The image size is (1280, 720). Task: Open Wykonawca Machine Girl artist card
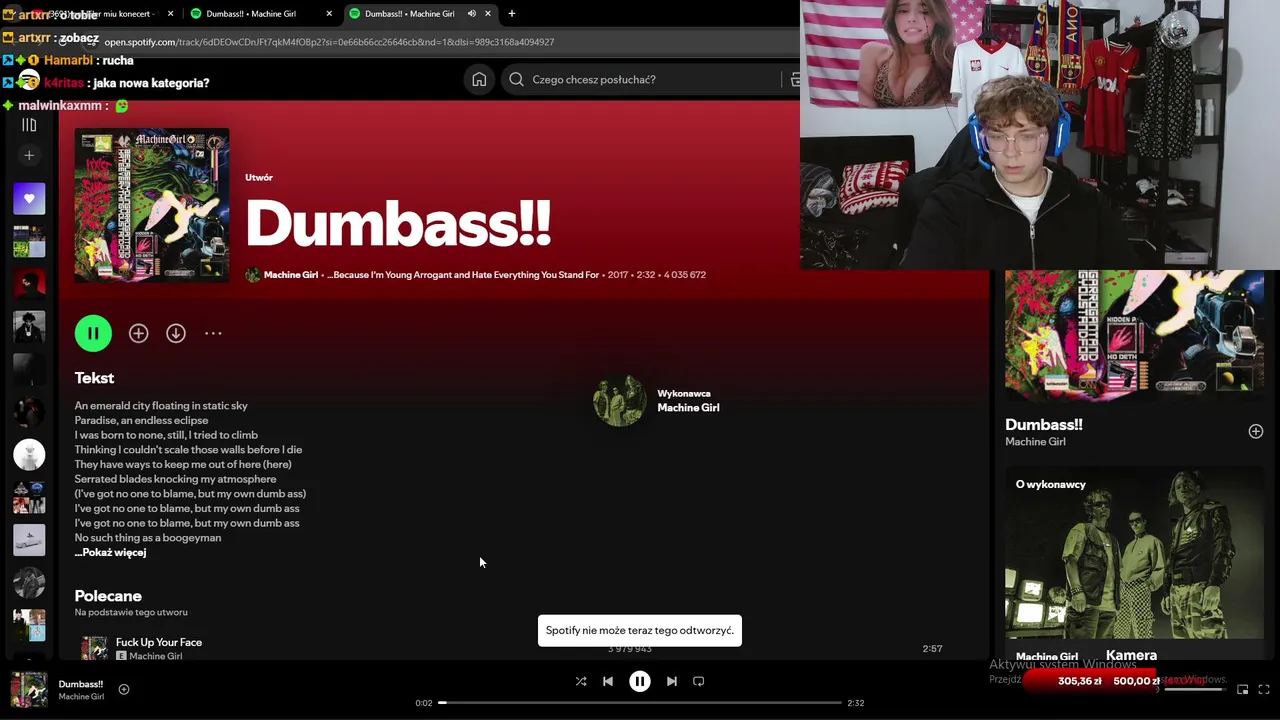click(656, 401)
